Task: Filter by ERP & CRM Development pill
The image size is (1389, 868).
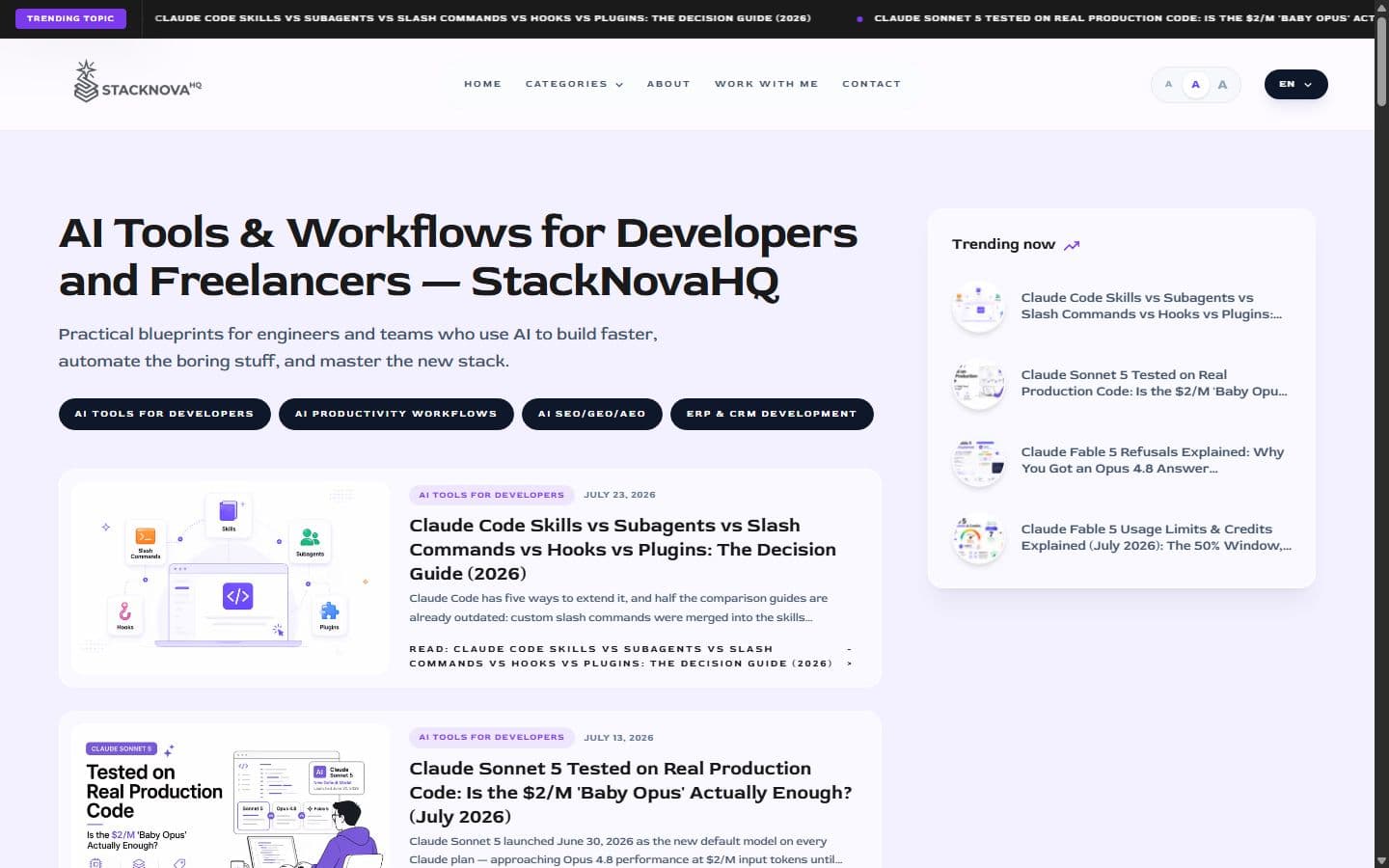Action: 772,414
